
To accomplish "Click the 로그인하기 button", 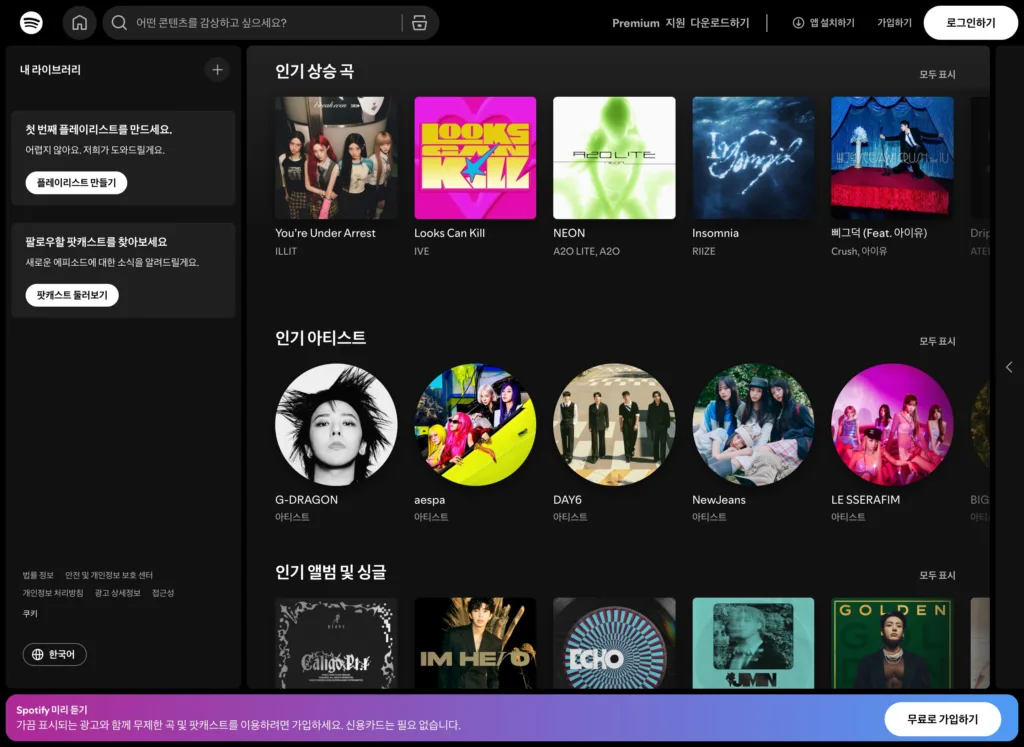I will tap(970, 23).
